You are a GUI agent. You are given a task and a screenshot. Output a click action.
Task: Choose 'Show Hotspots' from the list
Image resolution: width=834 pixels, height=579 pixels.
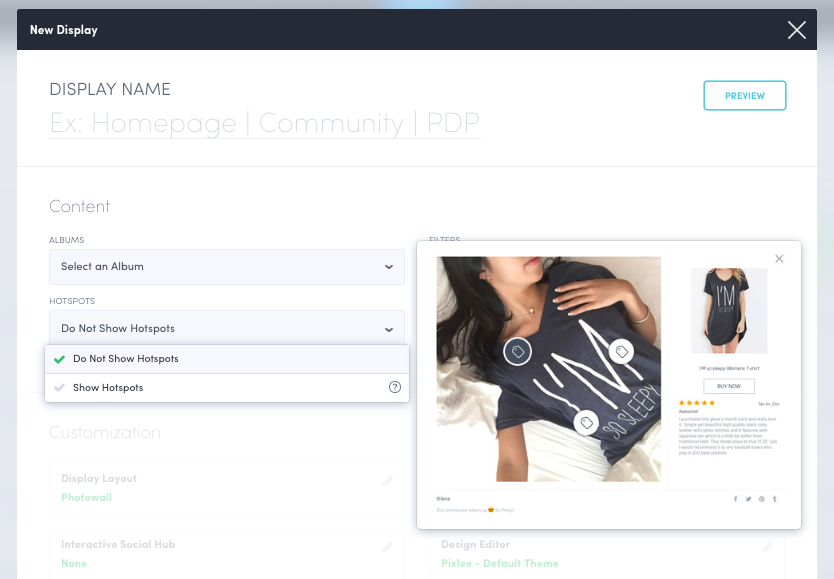pyautogui.click(x=108, y=388)
